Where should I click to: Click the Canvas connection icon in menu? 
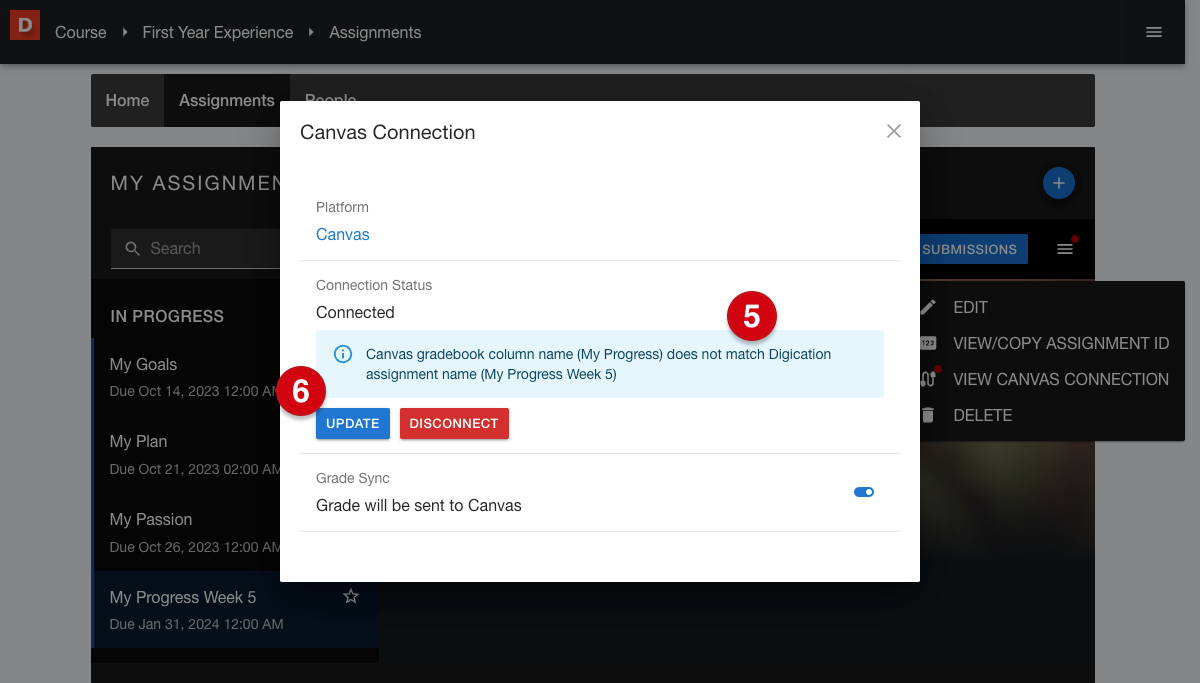coord(928,379)
